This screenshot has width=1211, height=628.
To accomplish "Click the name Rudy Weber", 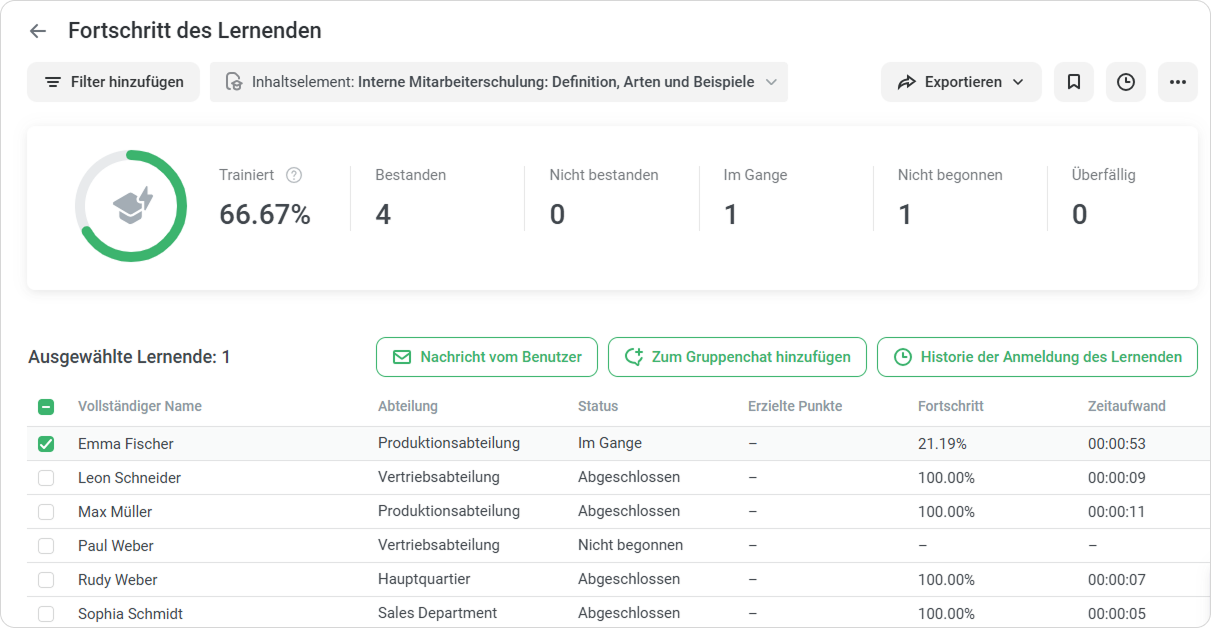I will [x=118, y=580].
